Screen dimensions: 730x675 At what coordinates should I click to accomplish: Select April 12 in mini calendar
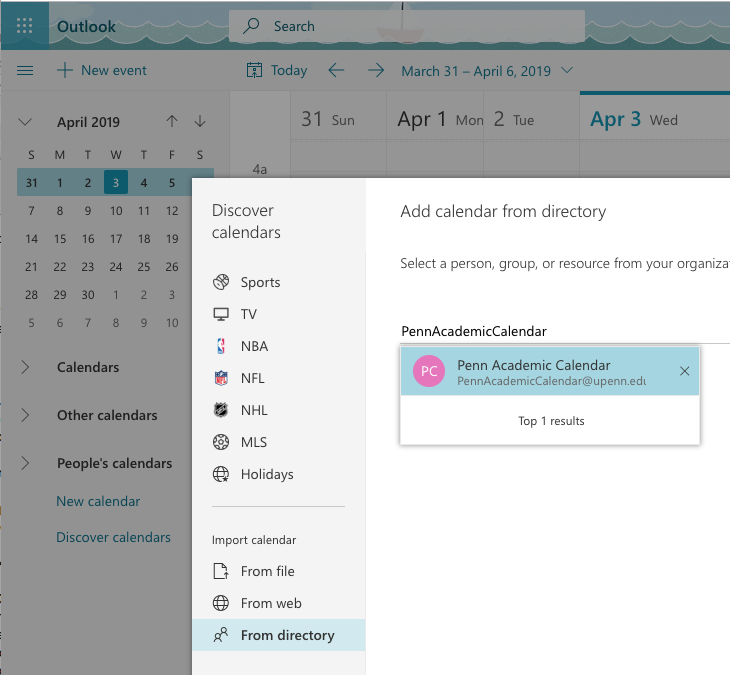click(172, 211)
